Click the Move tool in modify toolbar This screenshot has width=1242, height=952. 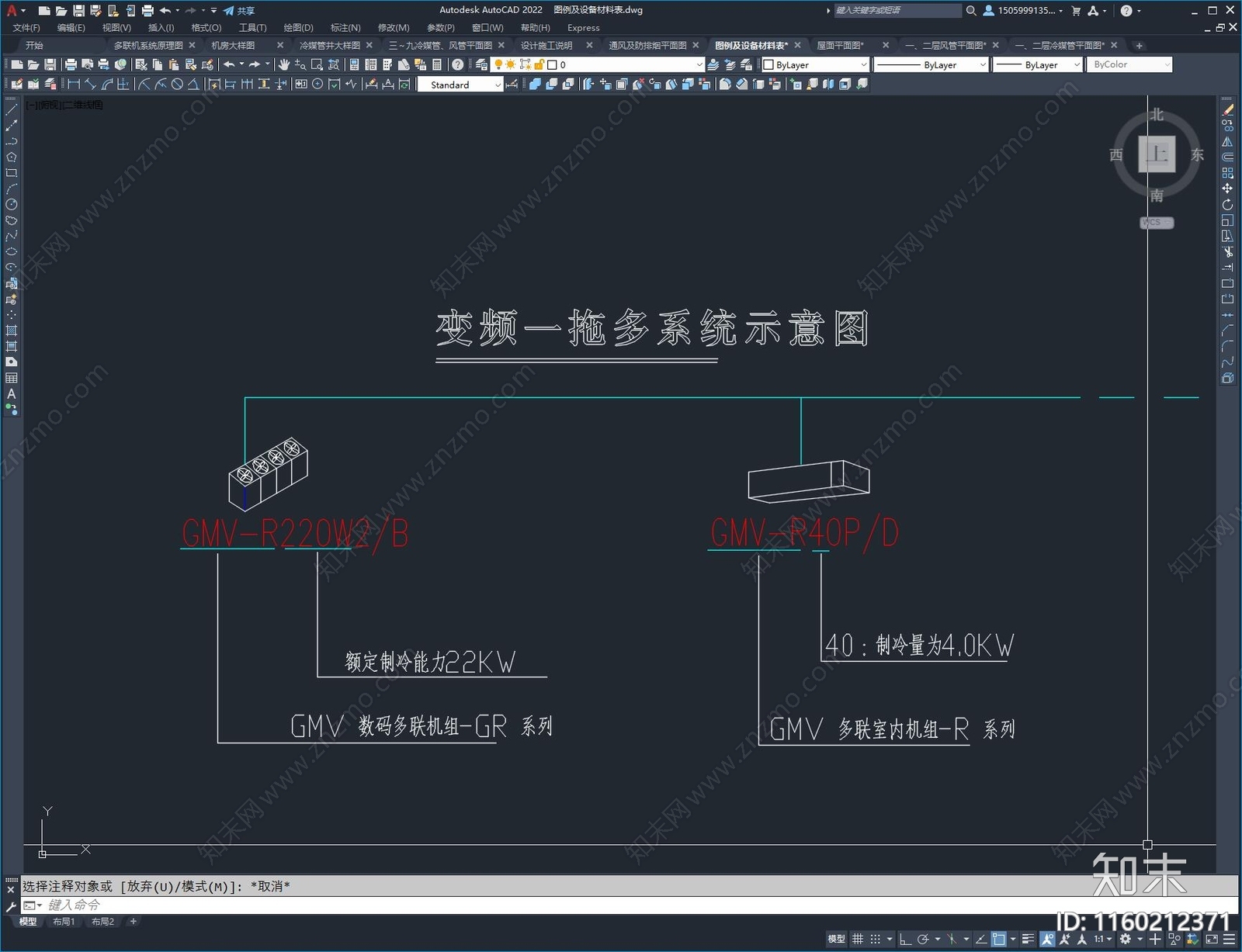pos(1227,189)
